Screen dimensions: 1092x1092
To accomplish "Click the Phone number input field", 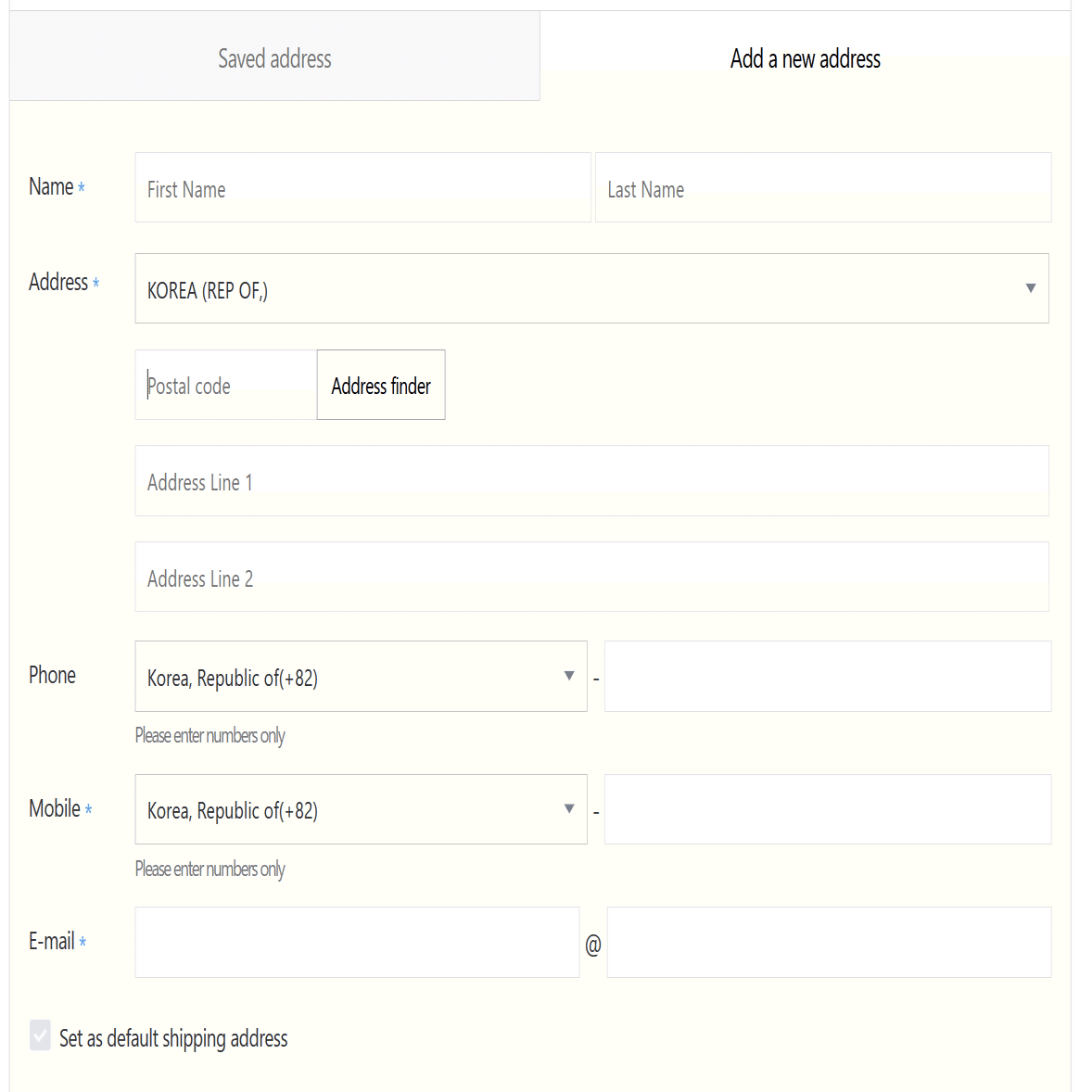I will tap(827, 677).
